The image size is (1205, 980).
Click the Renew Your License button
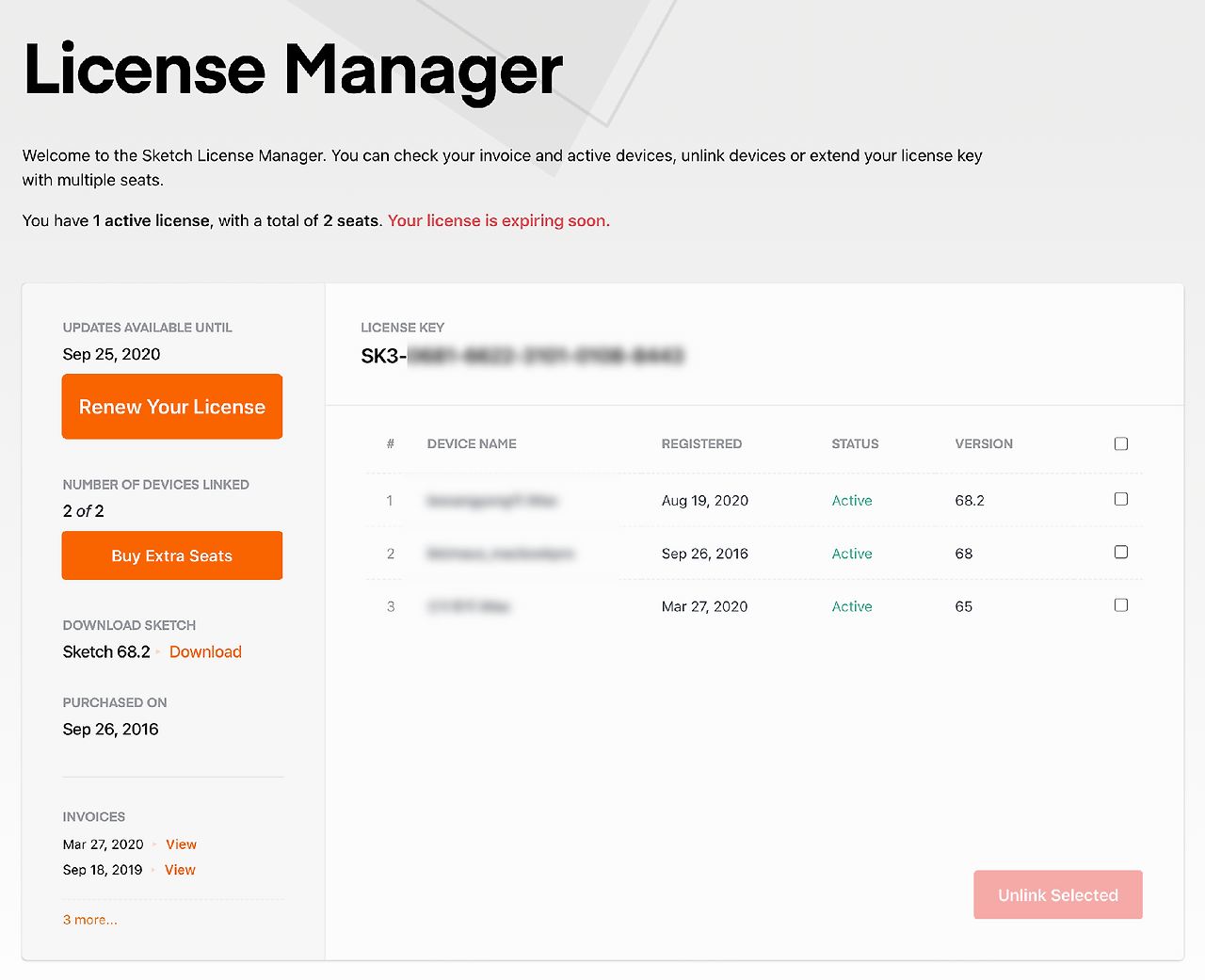click(x=172, y=407)
